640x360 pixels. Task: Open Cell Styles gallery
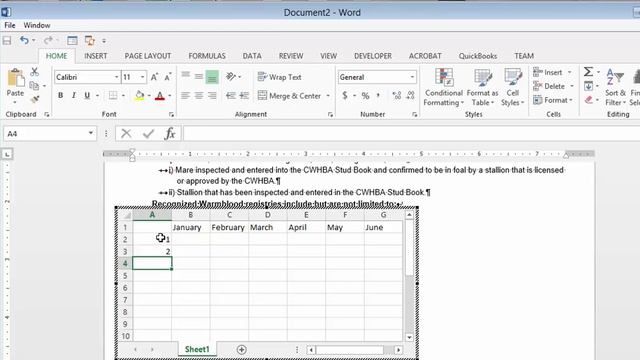(513, 87)
